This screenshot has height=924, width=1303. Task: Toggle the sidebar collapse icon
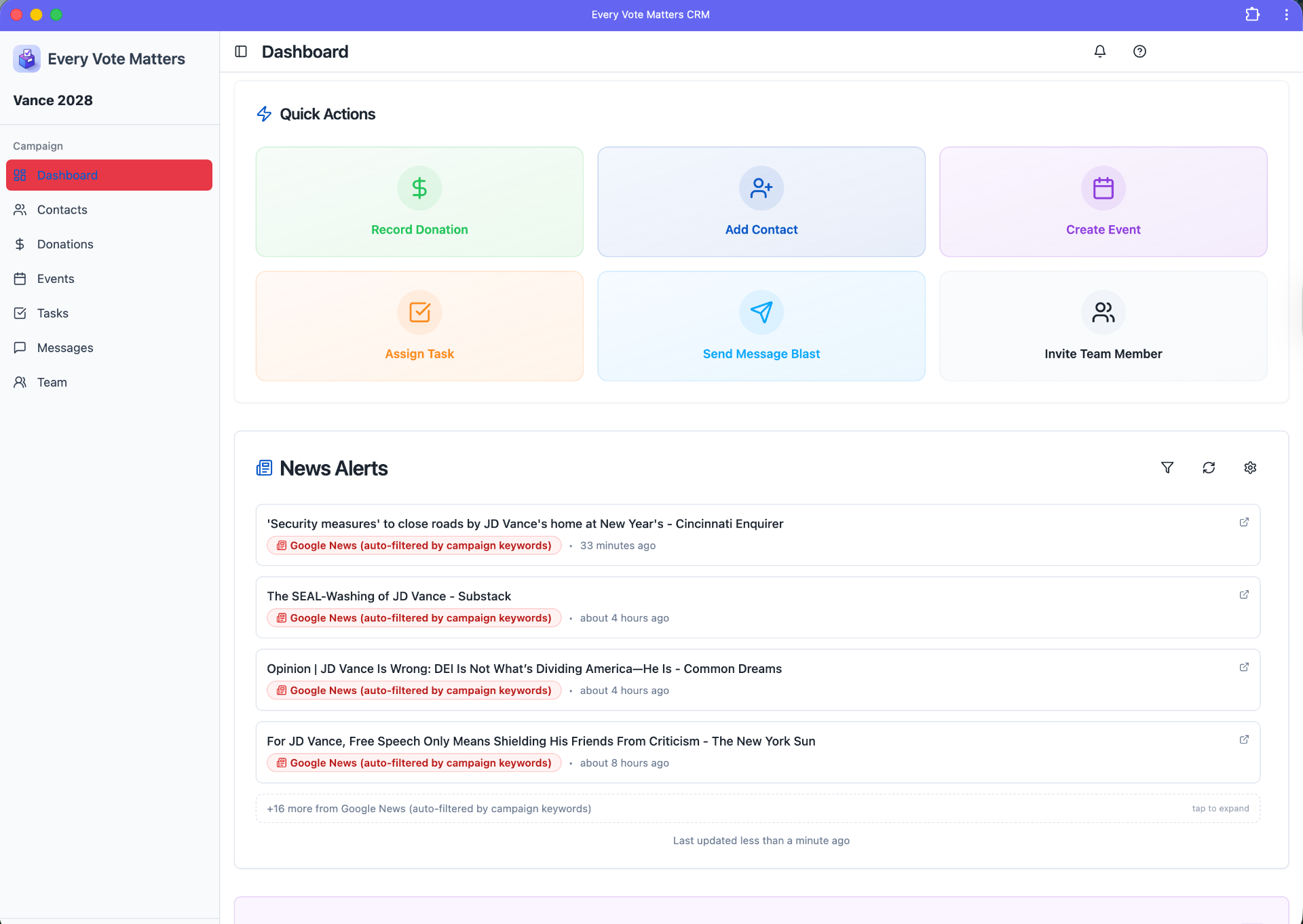click(241, 52)
